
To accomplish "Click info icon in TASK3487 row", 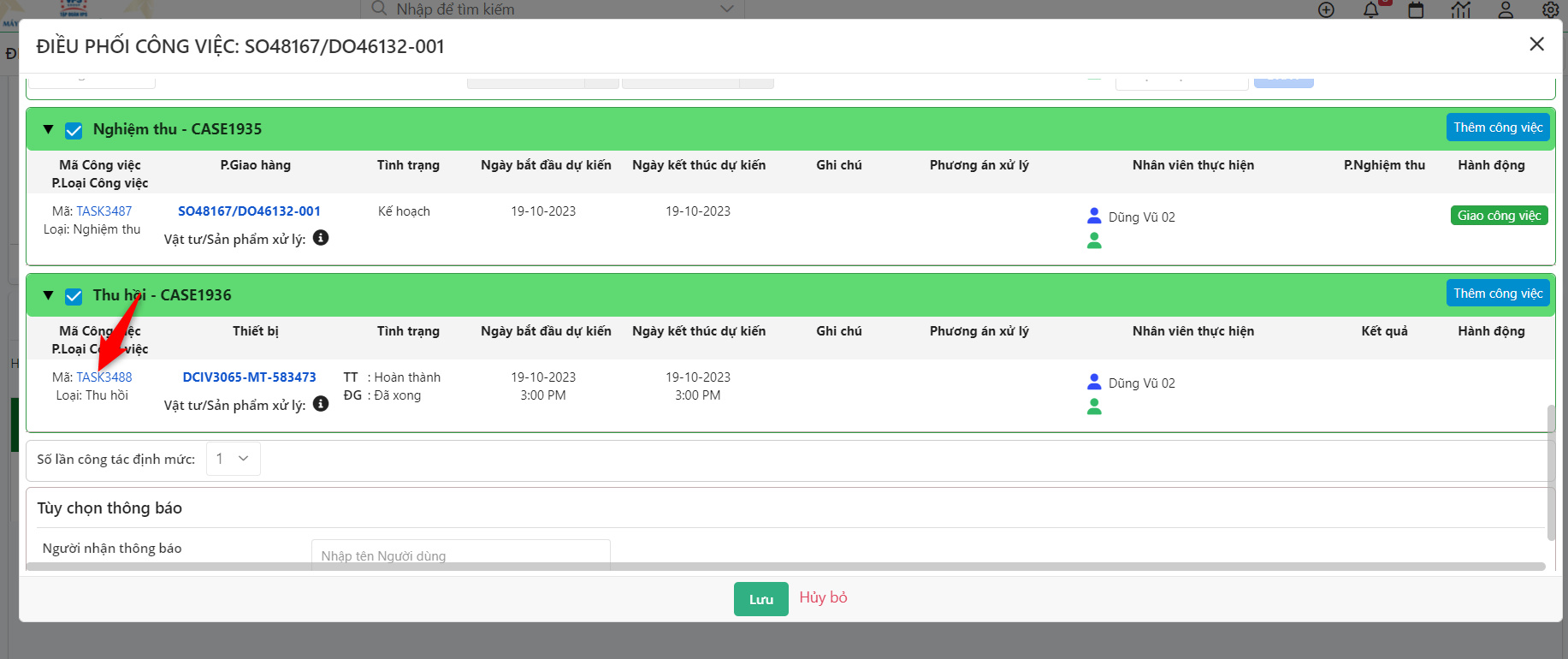I will tap(321, 238).
